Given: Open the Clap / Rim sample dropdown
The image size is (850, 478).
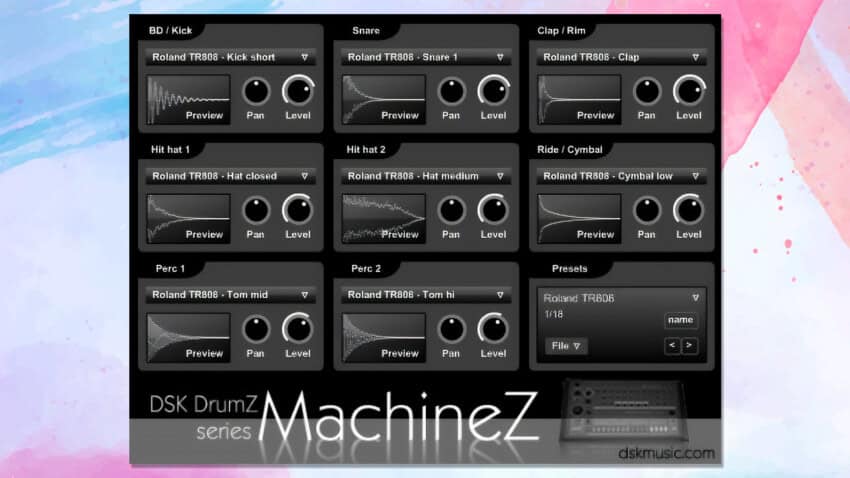Looking at the screenshot, I should [621, 57].
